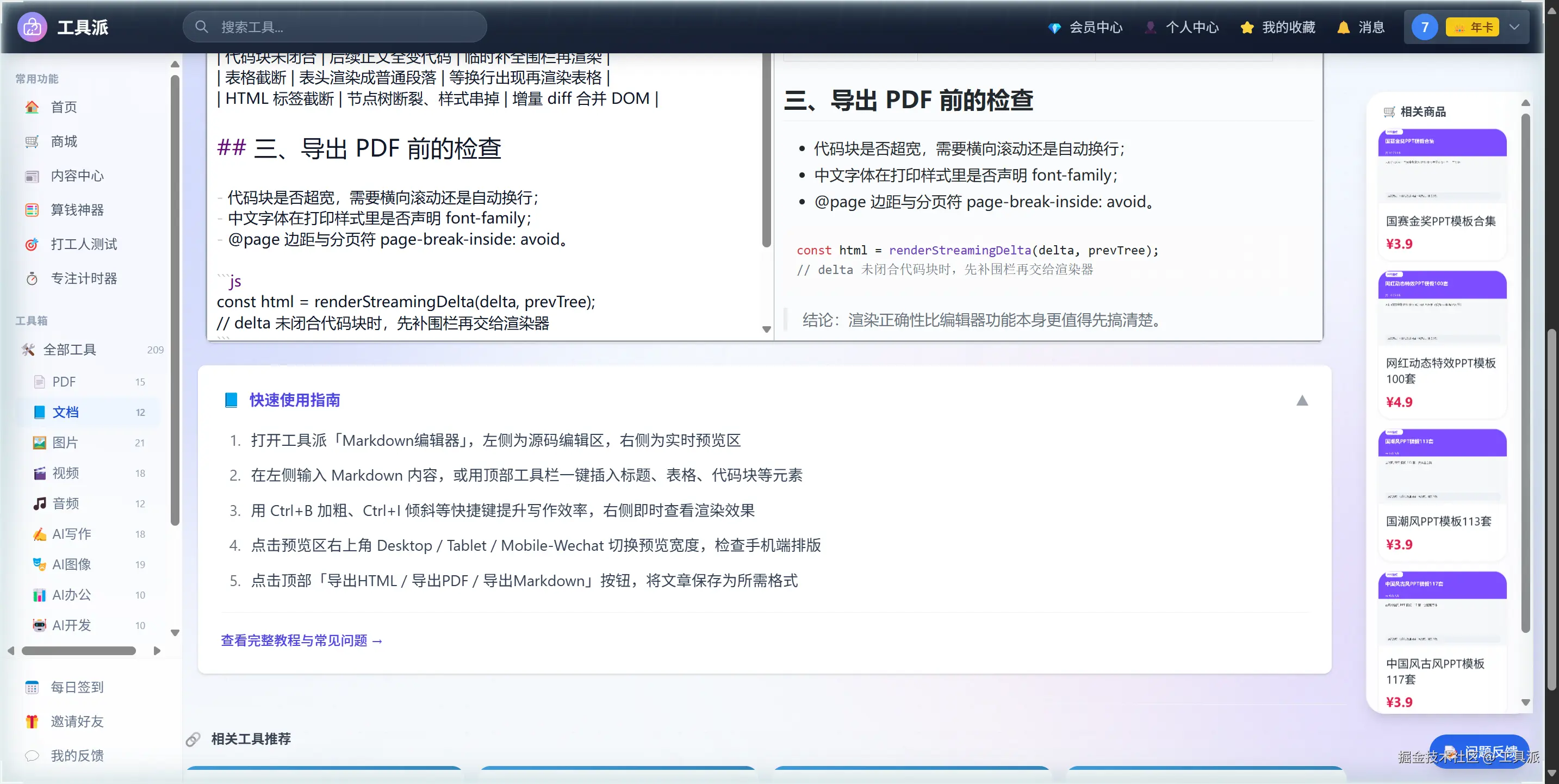Click the related products scroll down arrow

click(1526, 703)
